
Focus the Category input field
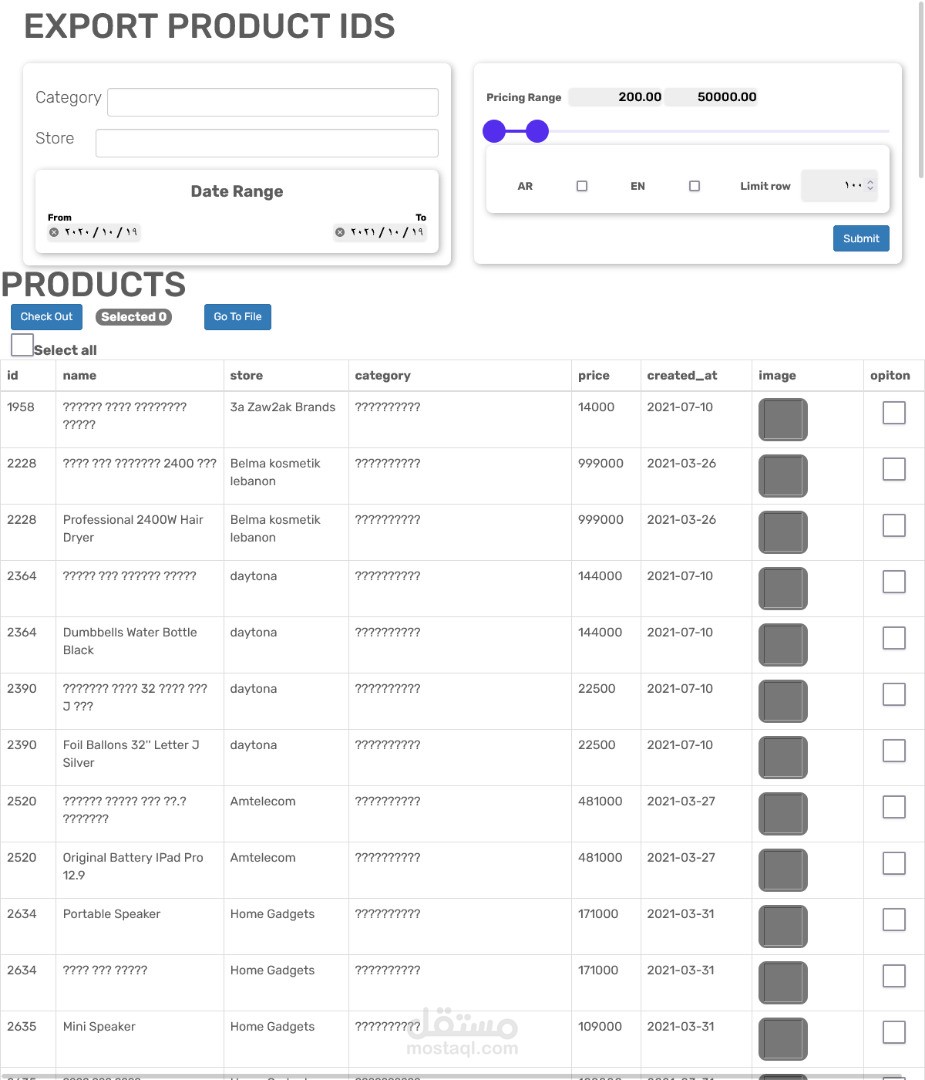273,102
